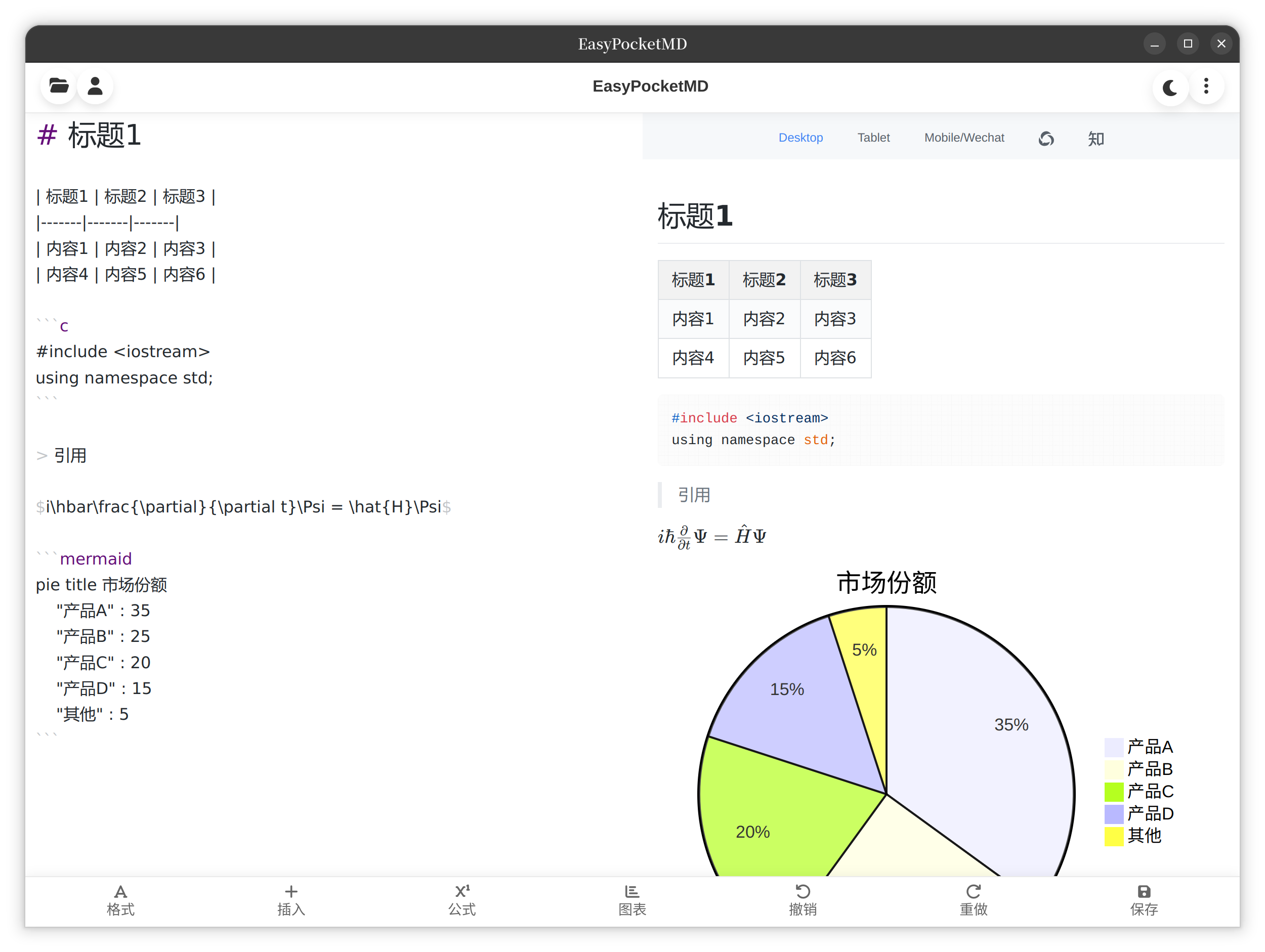Open the 图表 chart tool

(632, 900)
